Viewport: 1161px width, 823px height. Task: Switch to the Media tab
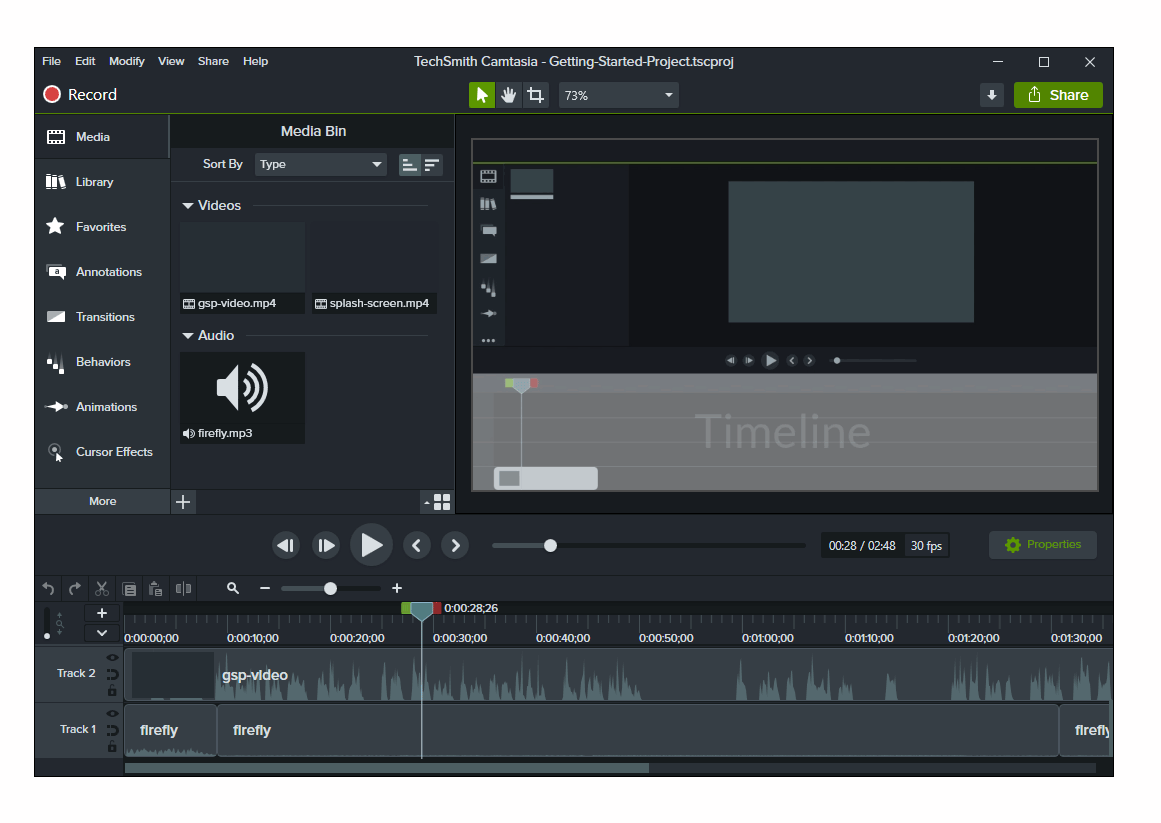pyautogui.click(x=102, y=137)
